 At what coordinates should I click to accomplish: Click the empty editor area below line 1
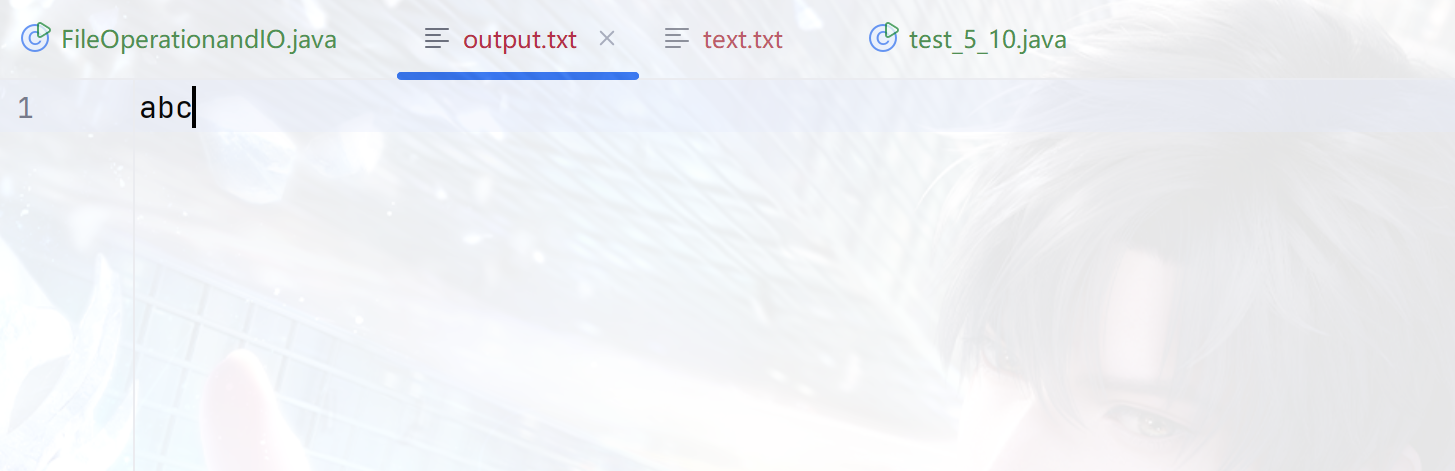point(794,300)
